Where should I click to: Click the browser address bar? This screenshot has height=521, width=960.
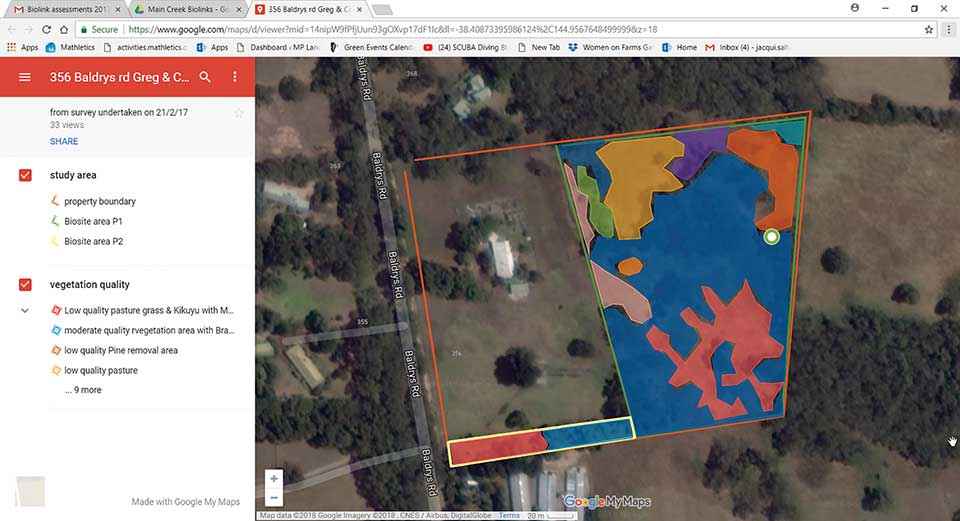click(x=500, y=30)
